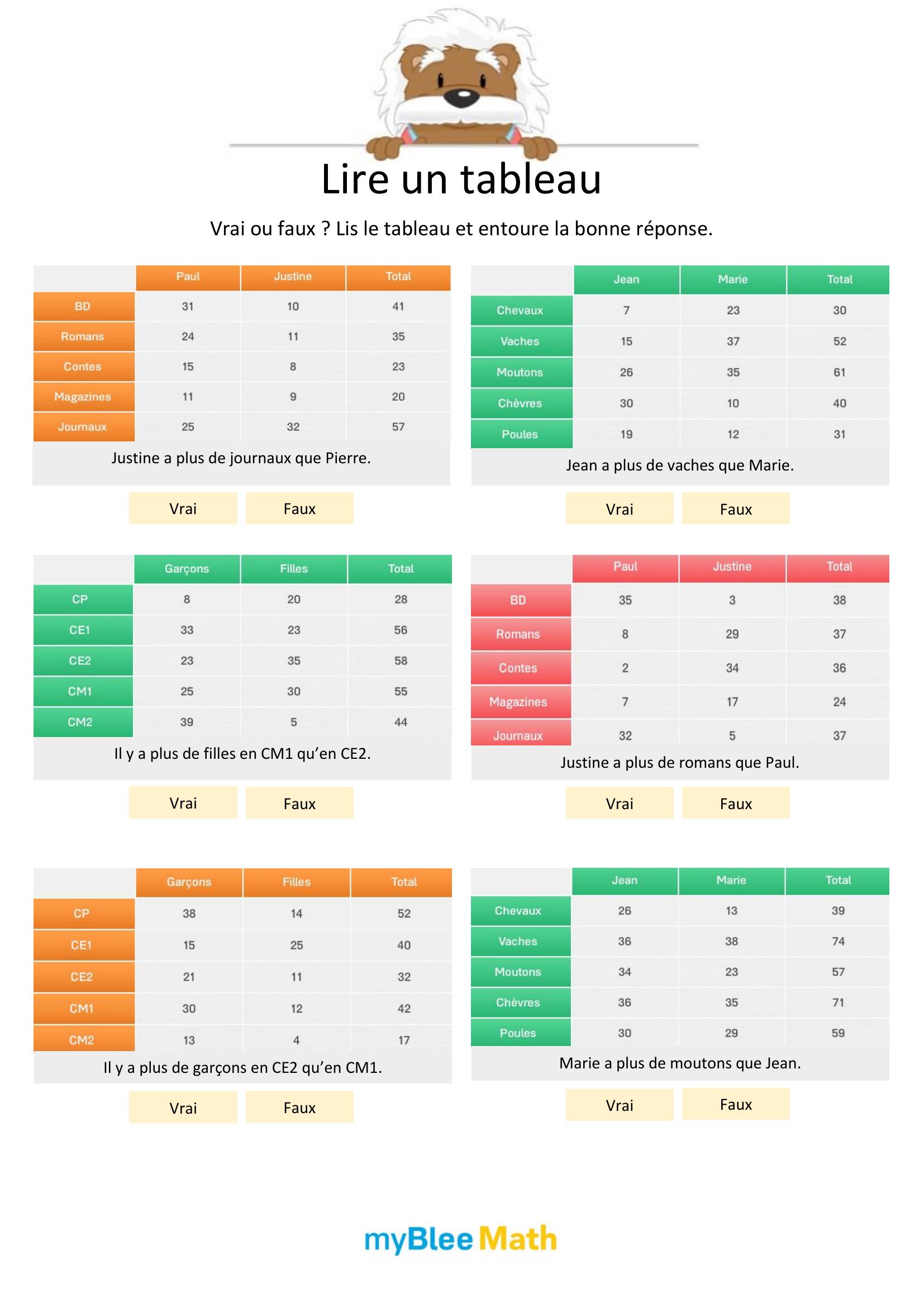Viewport: 924px width, 1307px height.
Task: Pick Vrai for garçons en CE2 statement
Action: [x=183, y=1108]
